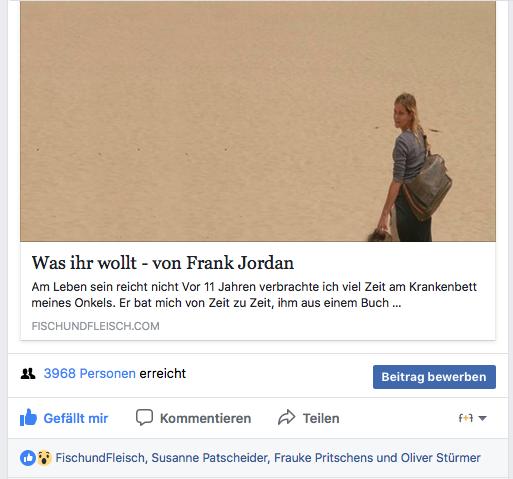Open the post-as dropdown arrow
Image resolution: width=513 pixels, height=479 pixels.
click(x=482, y=418)
